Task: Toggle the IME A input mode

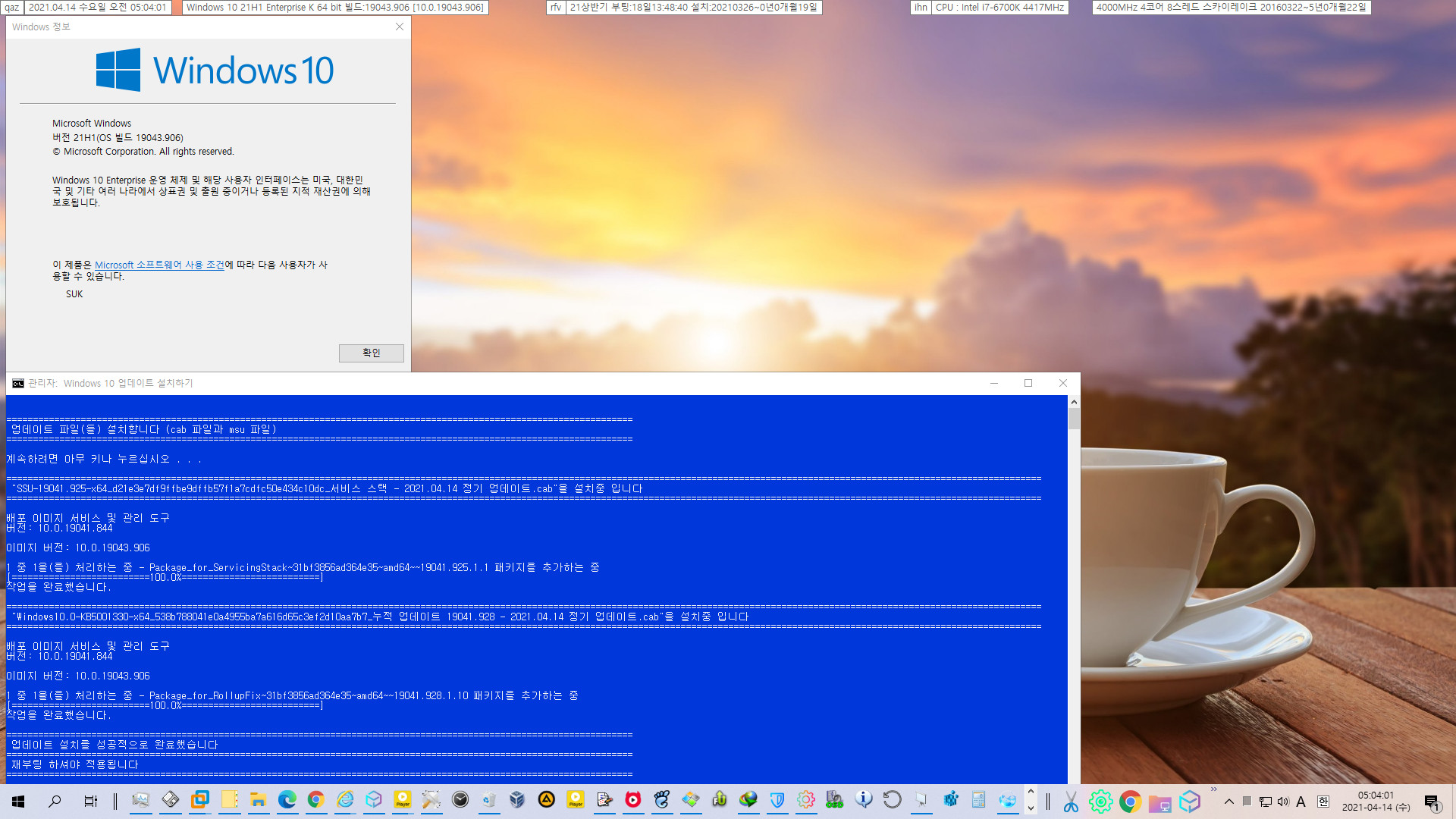Action: 1301,802
